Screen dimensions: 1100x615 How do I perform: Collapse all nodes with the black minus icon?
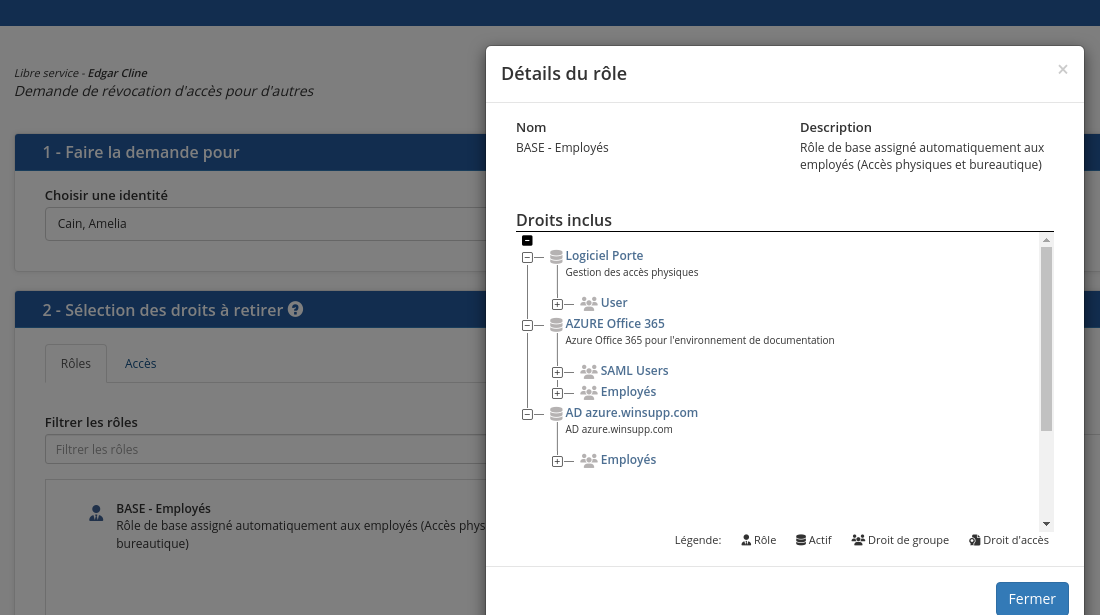pos(527,241)
